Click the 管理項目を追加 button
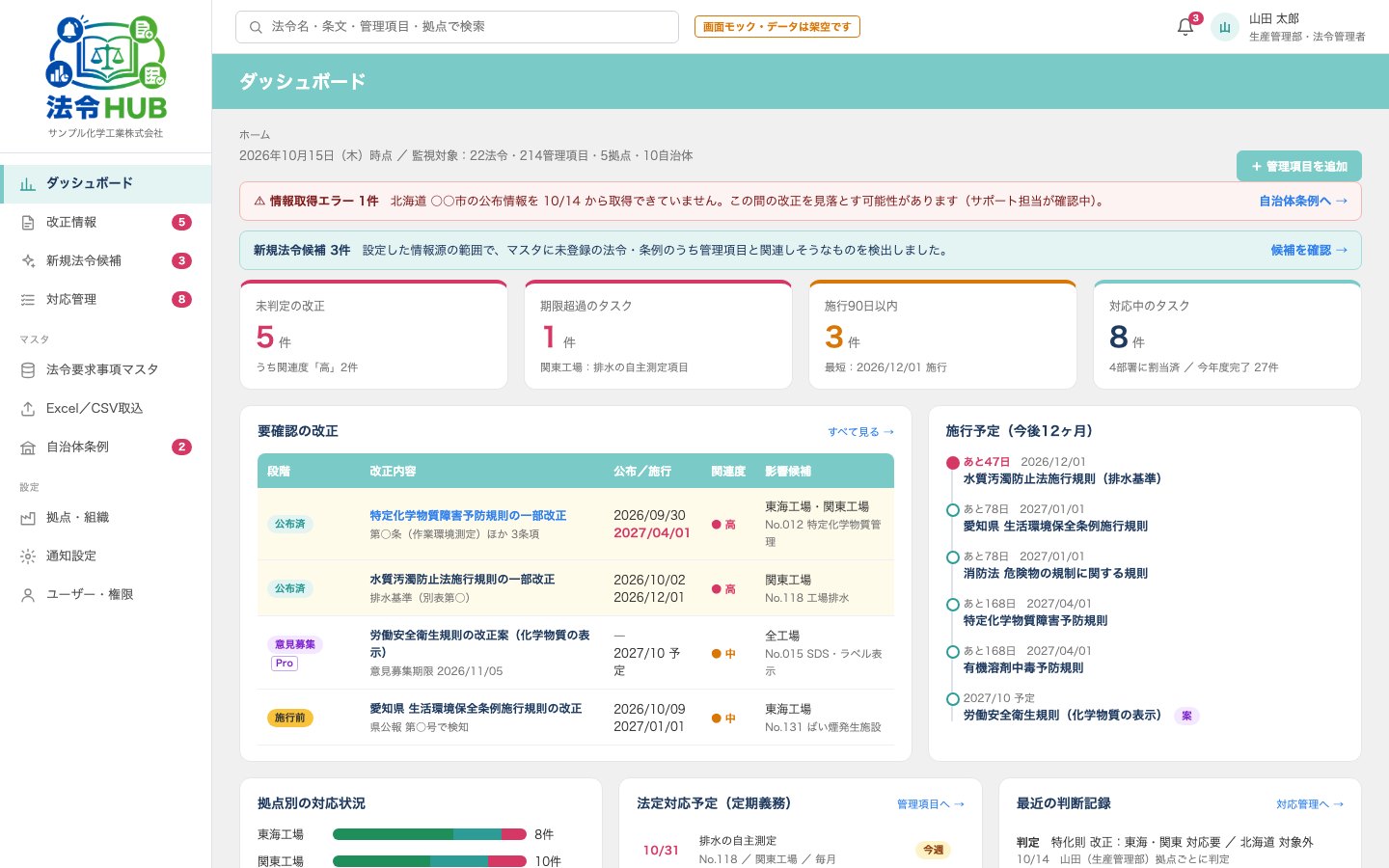Screen dimensions: 1389x868 coord(1299,166)
